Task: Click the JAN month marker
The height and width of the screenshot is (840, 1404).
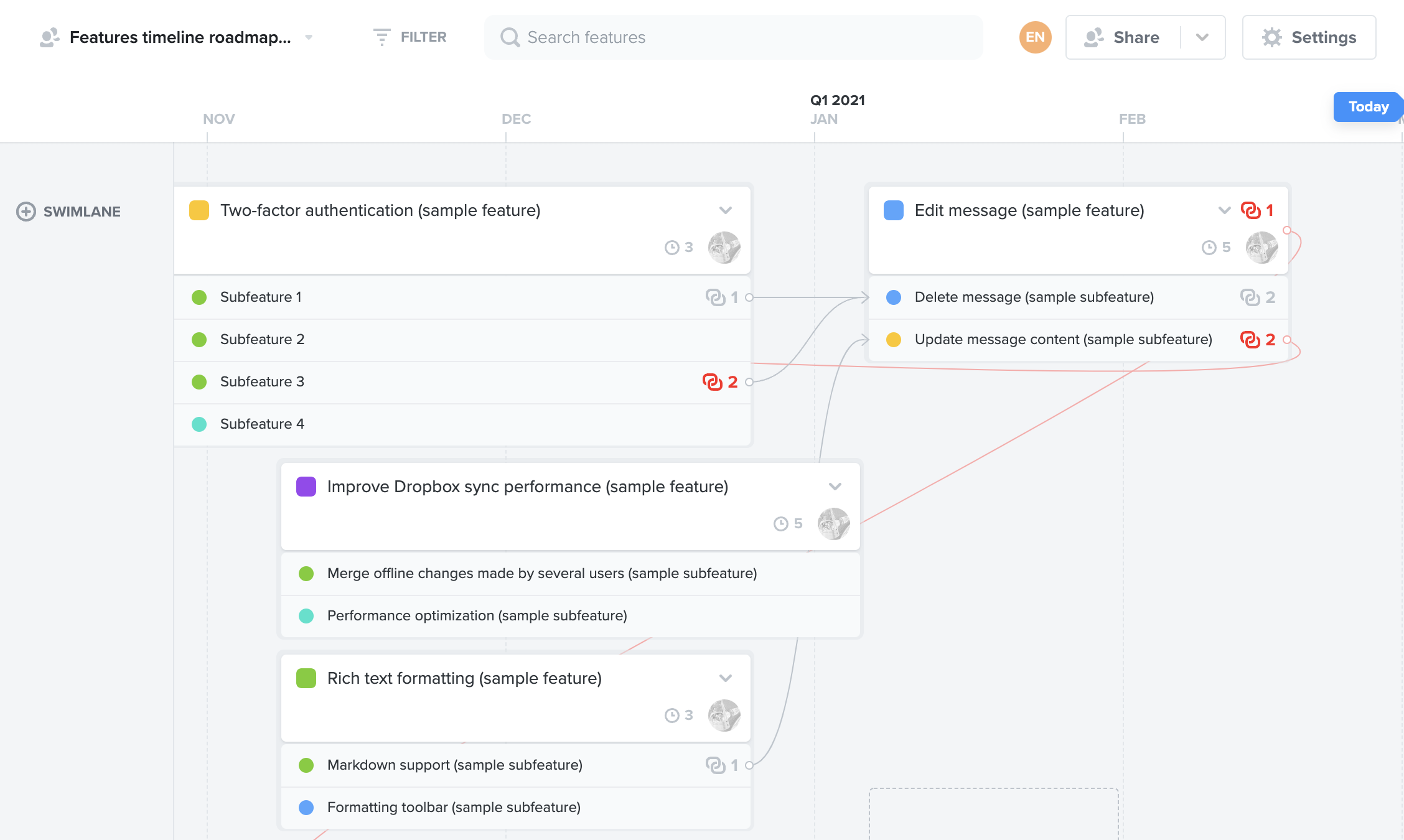Action: coord(823,119)
